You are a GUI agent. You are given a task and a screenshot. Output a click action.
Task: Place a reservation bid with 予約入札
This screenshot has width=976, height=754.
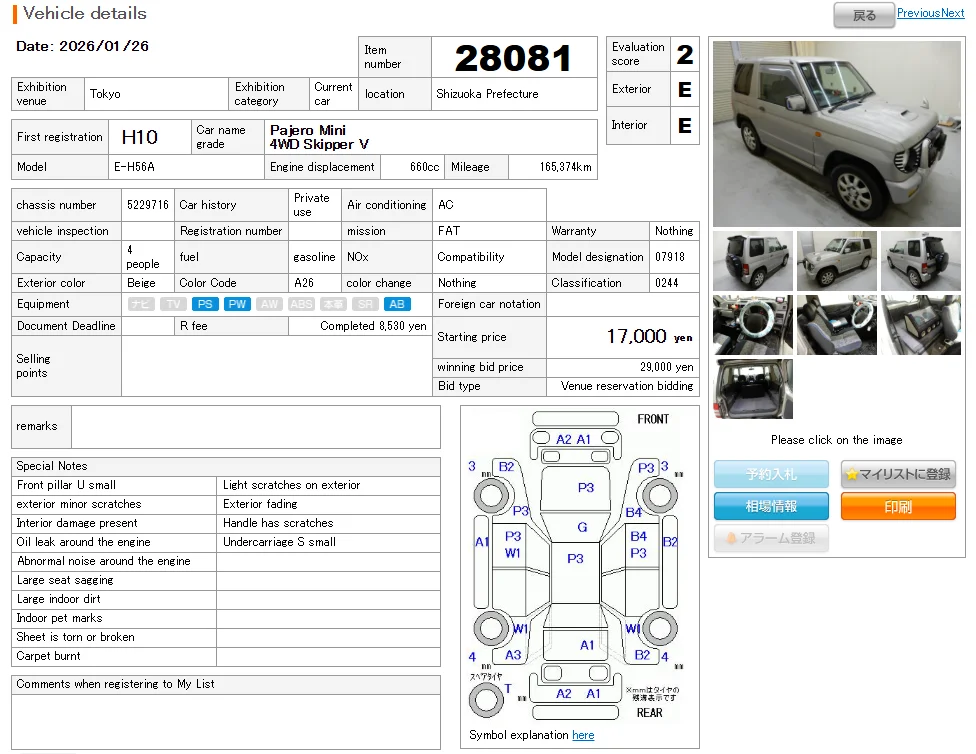[x=771, y=474]
